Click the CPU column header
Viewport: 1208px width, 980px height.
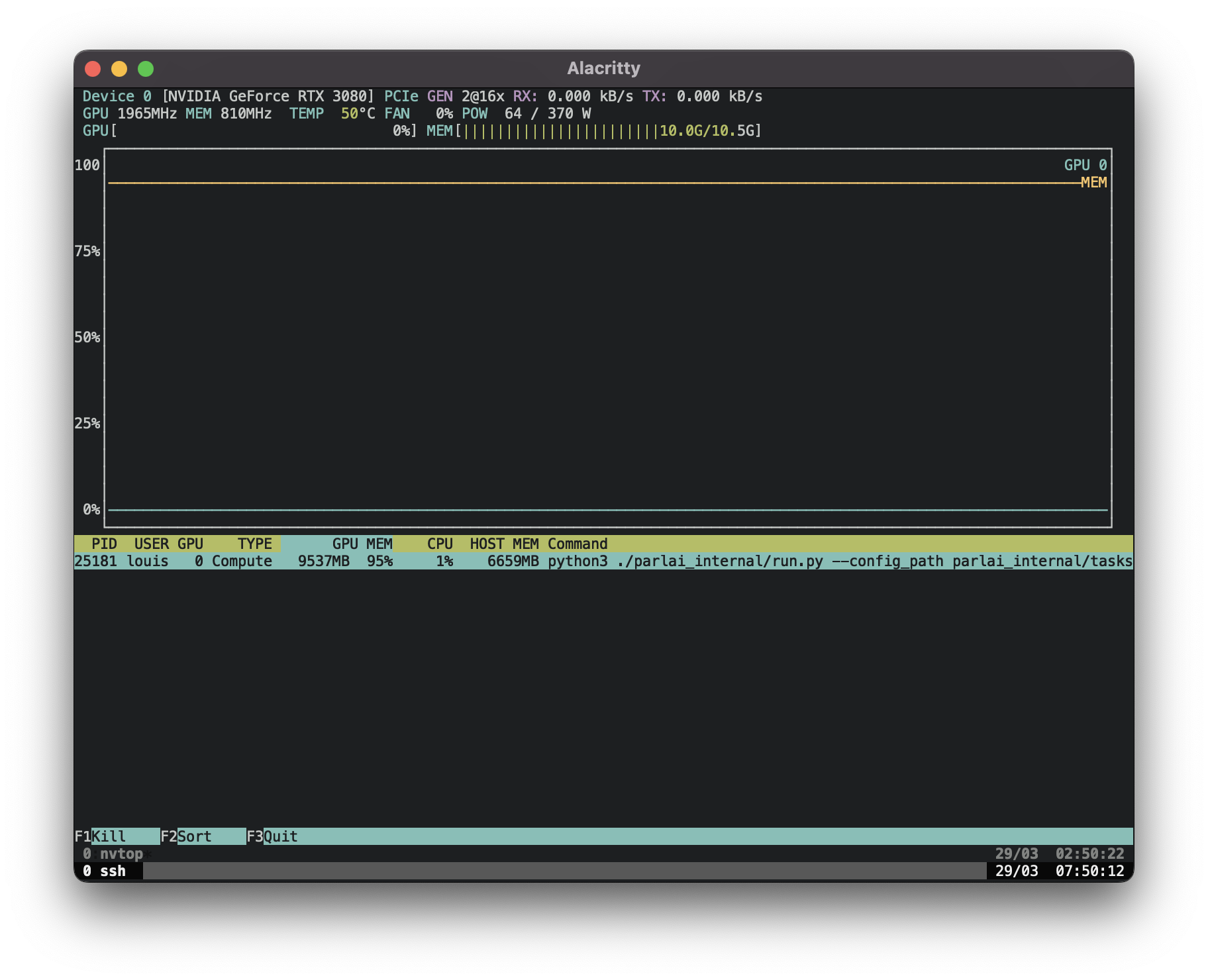click(439, 543)
